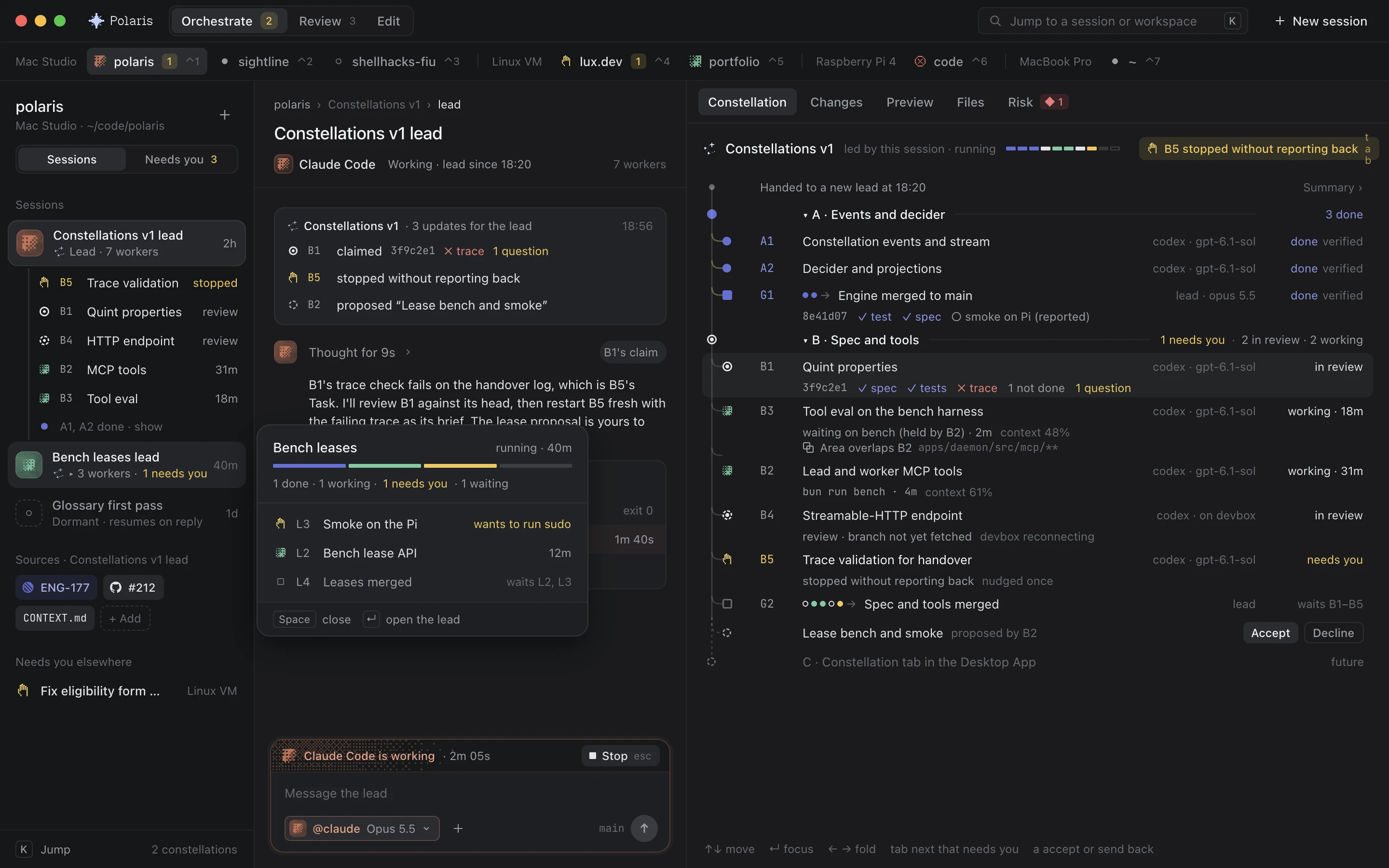Open the Changes tab
The height and width of the screenshot is (868, 1389).
836,102
